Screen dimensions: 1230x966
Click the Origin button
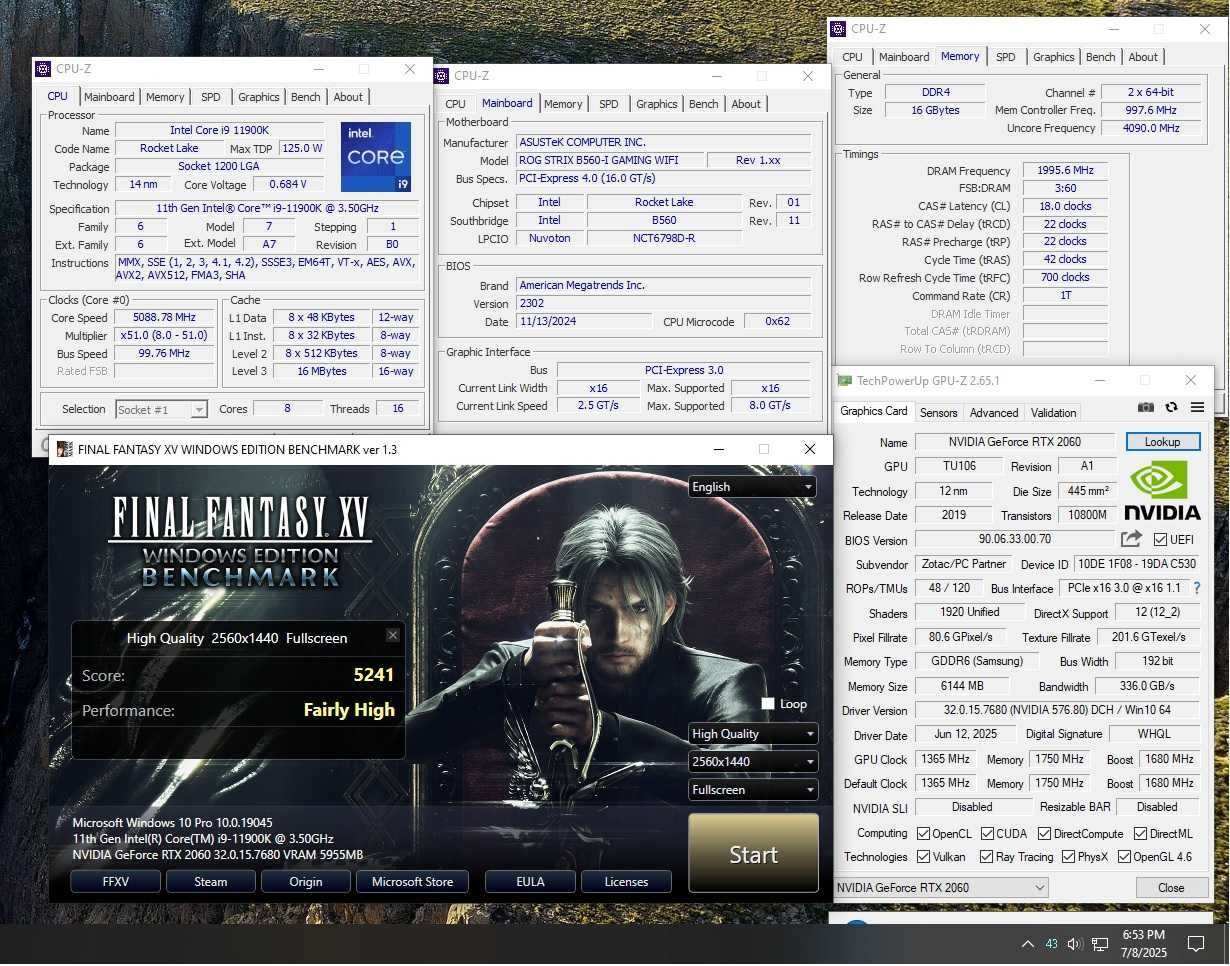point(306,882)
